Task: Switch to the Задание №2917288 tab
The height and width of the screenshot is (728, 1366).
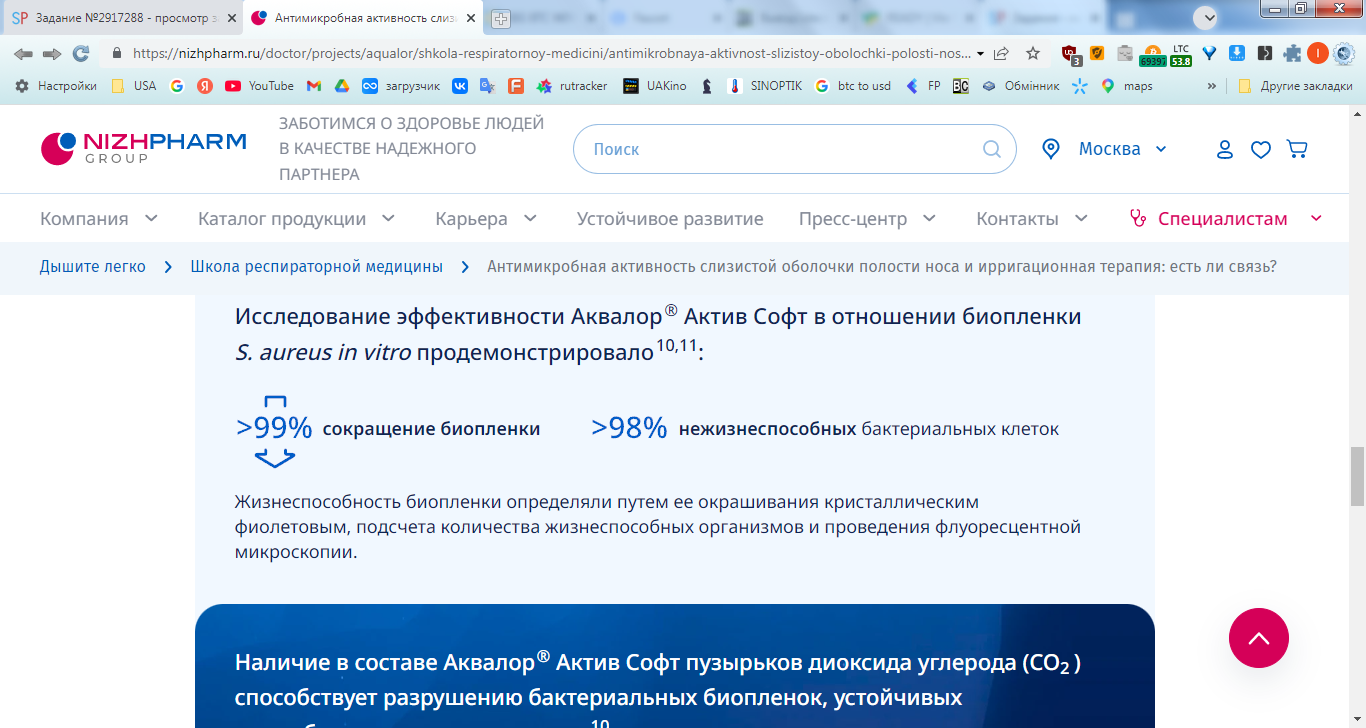Action: click(123, 18)
